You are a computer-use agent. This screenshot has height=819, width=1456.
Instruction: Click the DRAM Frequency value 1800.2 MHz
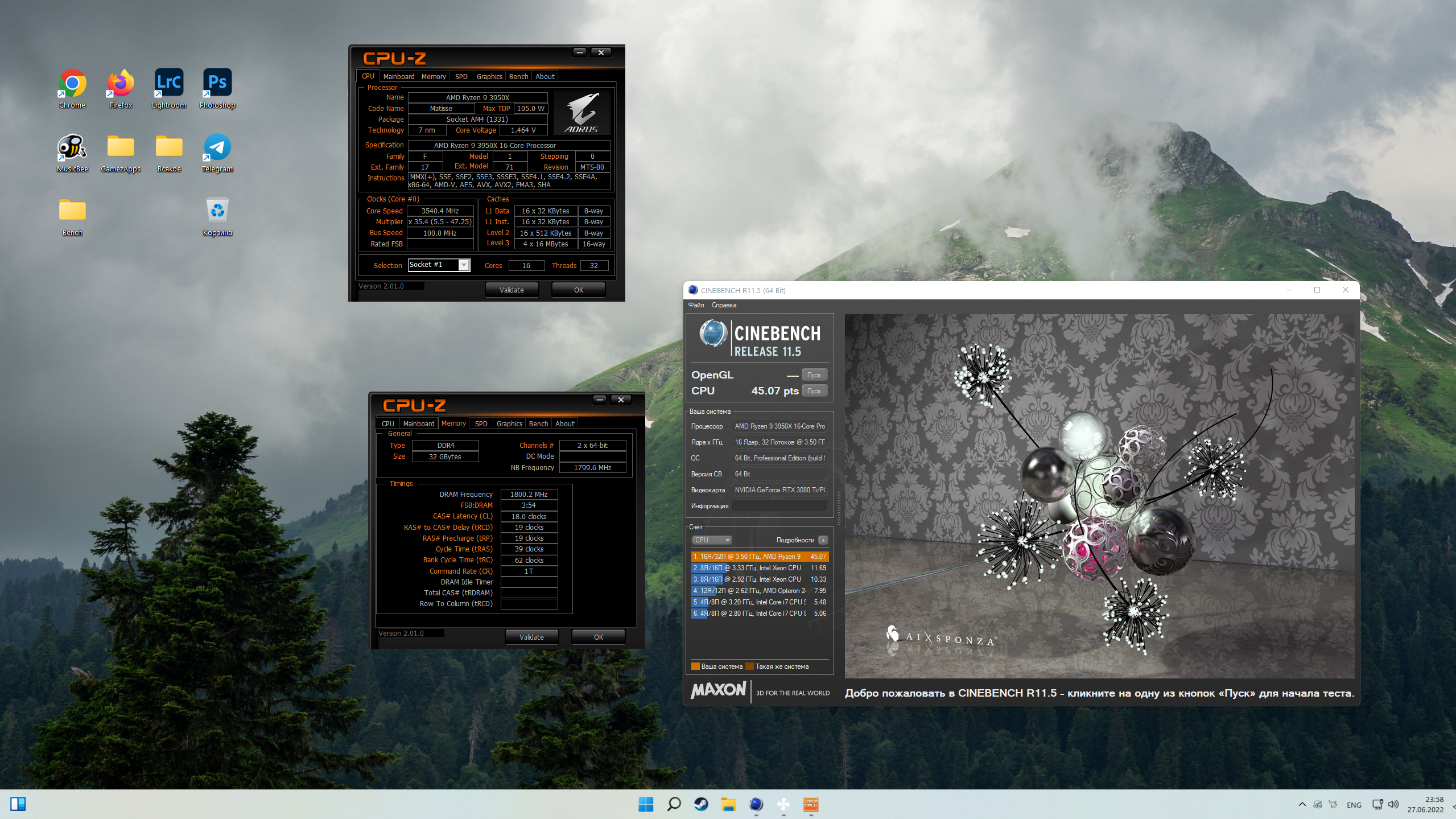pyautogui.click(x=529, y=495)
